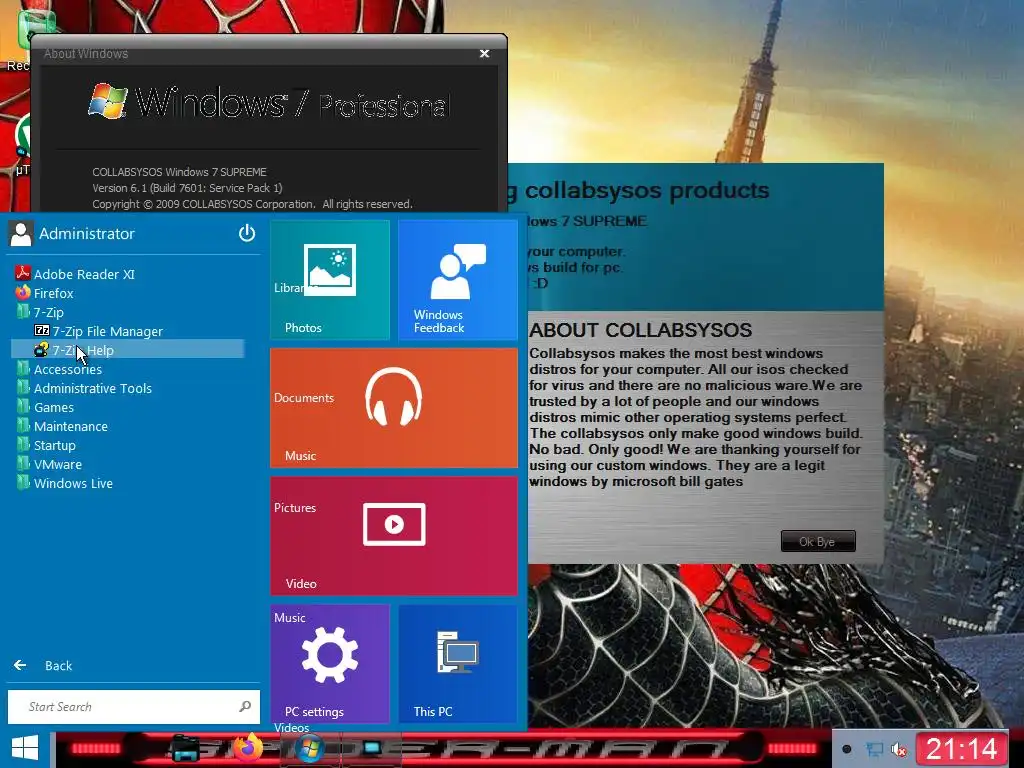Click the 'collabsysos products' heading

click(647, 190)
